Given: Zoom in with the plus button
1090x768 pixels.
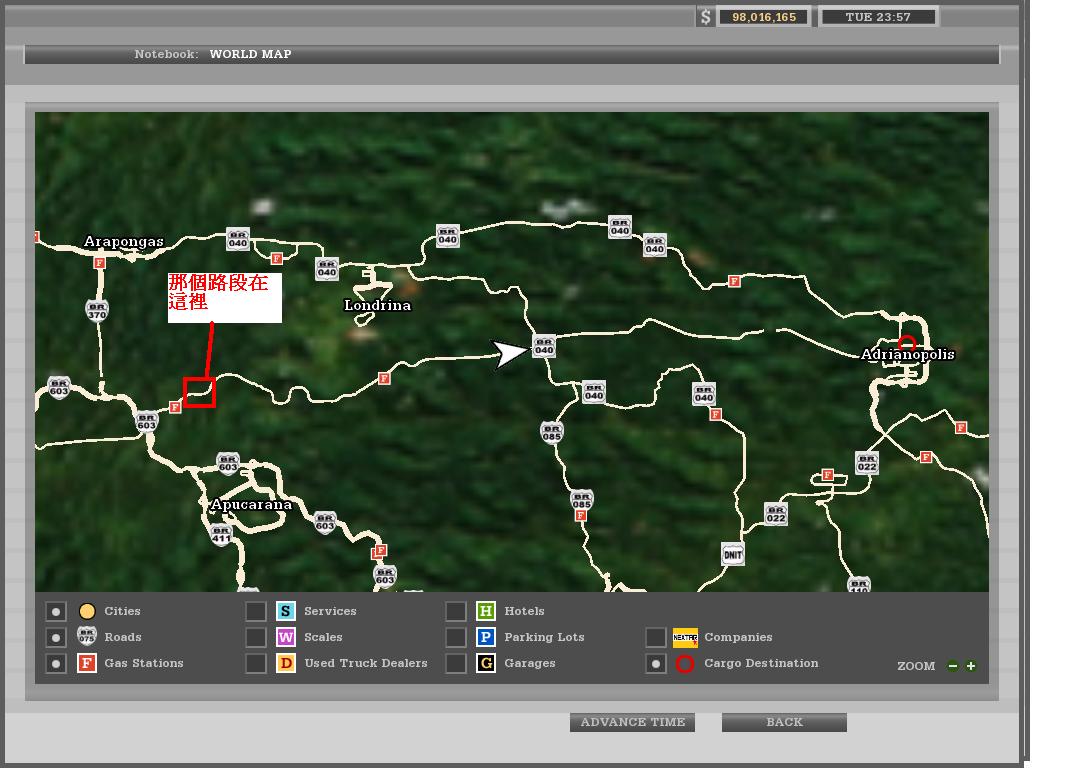Looking at the screenshot, I should coord(971,666).
